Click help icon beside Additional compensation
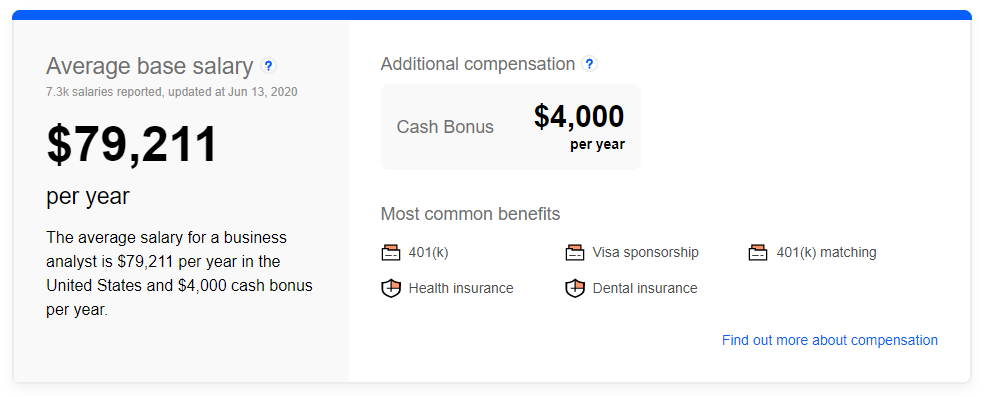Screen dimensions: 985x396 pyautogui.click(x=589, y=63)
